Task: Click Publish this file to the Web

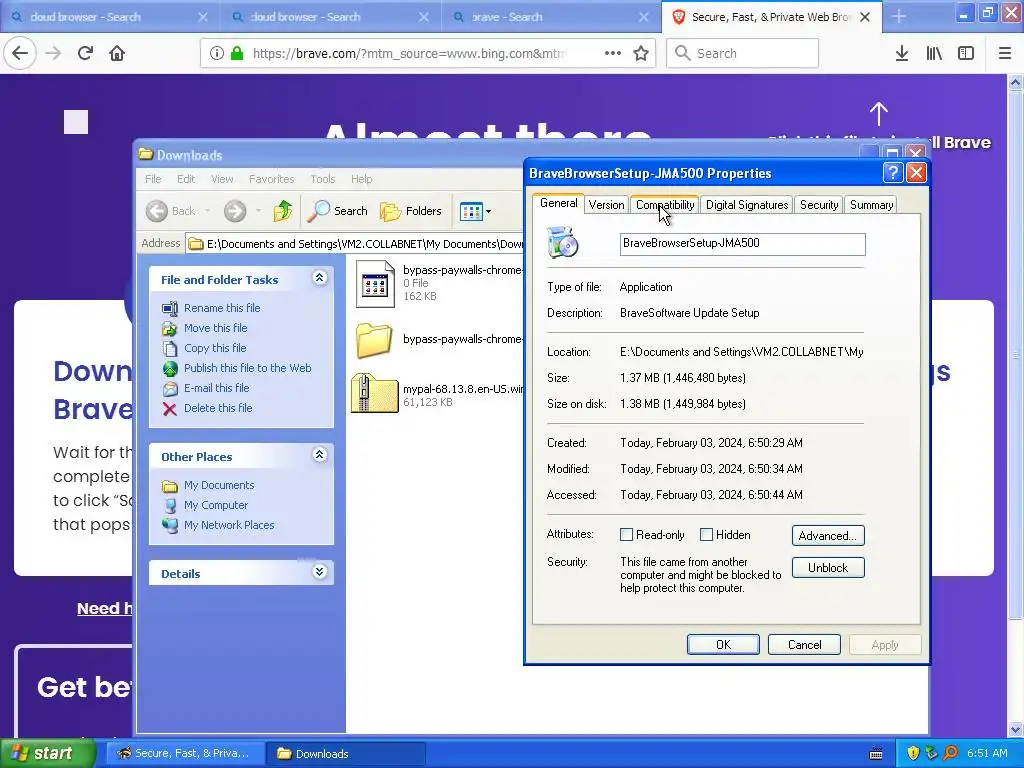Action: tap(248, 368)
